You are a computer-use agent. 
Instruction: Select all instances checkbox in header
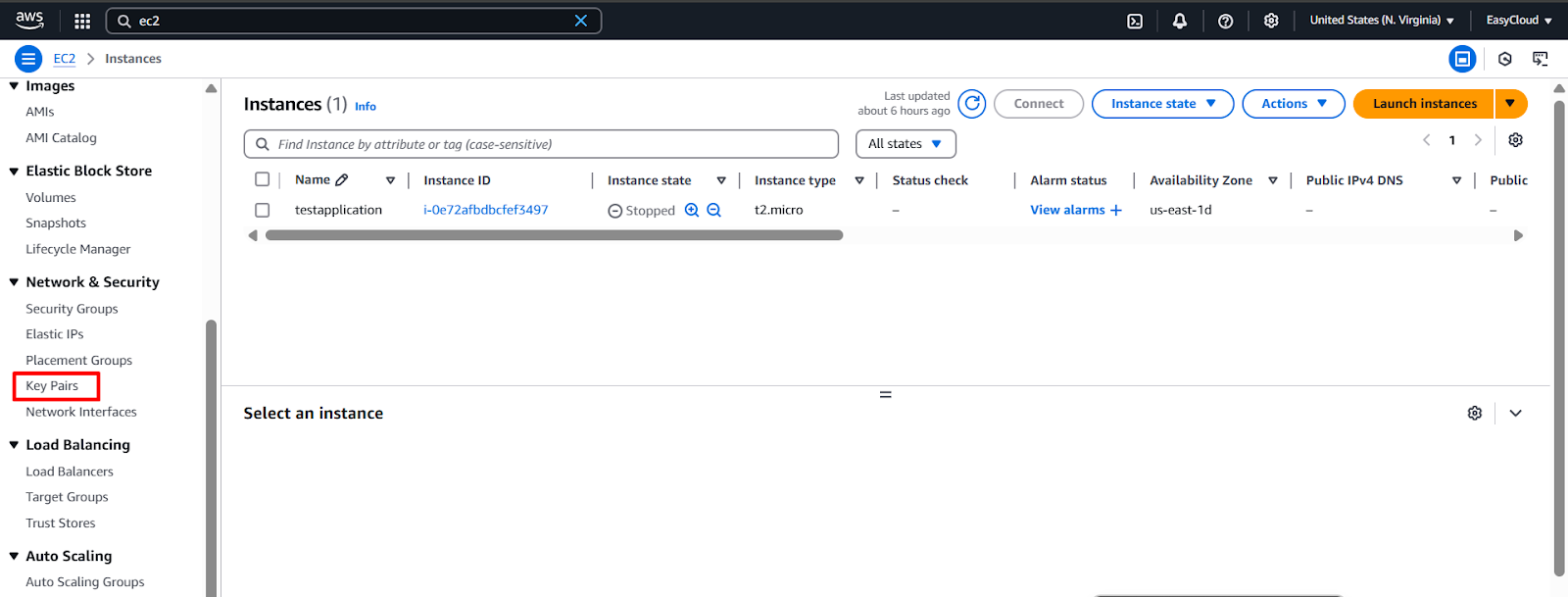pos(262,179)
